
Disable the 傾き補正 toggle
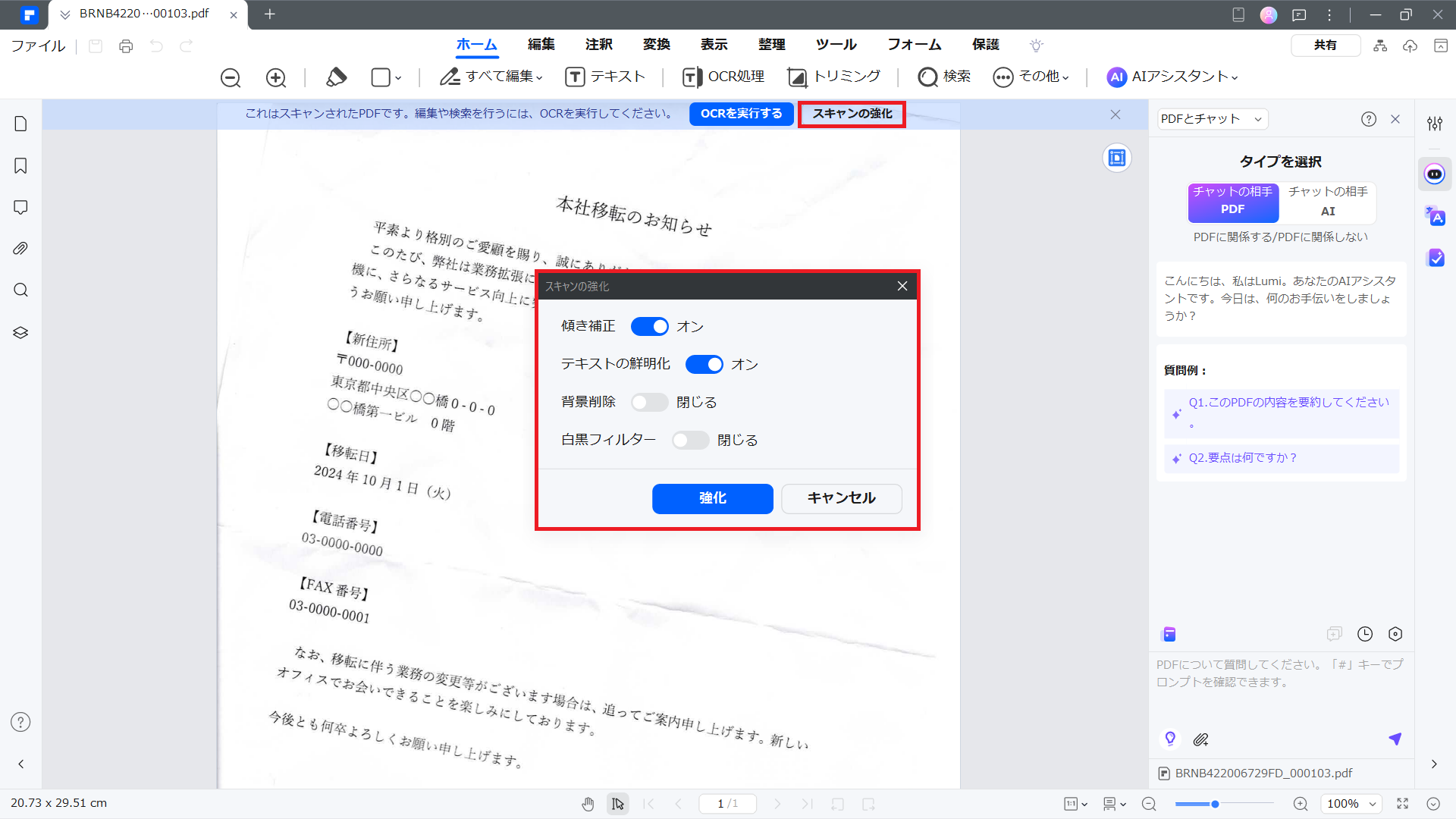pos(649,326)
